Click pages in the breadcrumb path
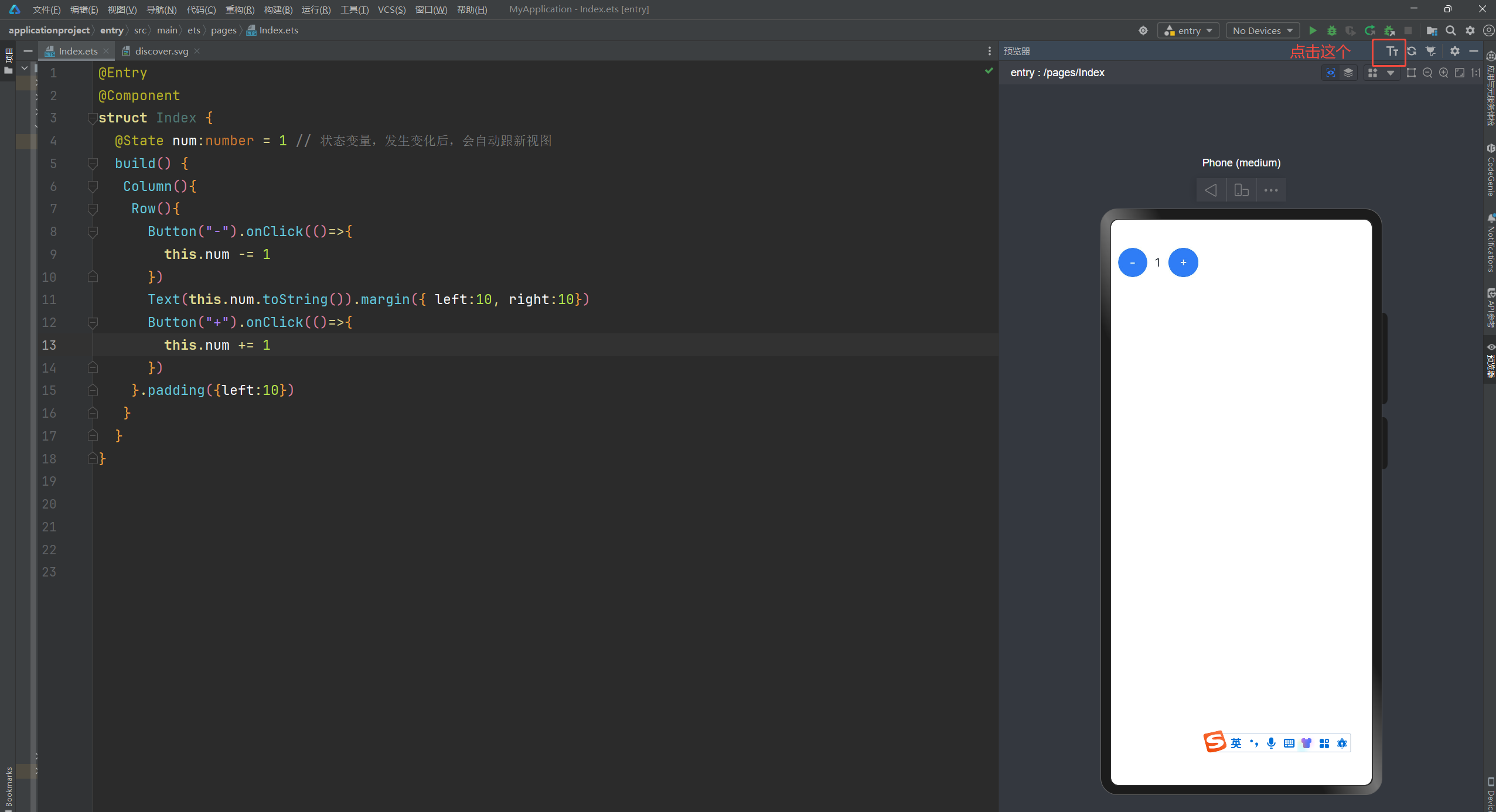Screen dimensions: 1496x812 click(223, 30)
